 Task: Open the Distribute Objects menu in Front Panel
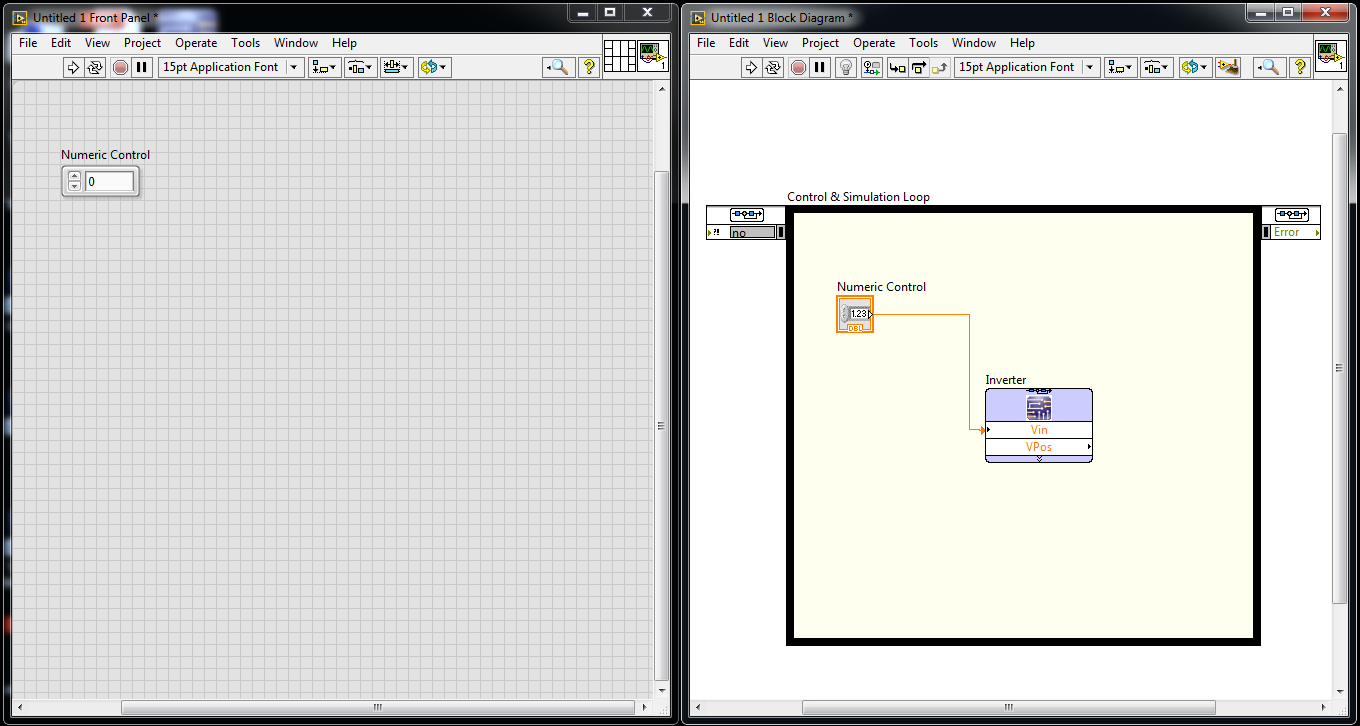[x=360, y=67]
